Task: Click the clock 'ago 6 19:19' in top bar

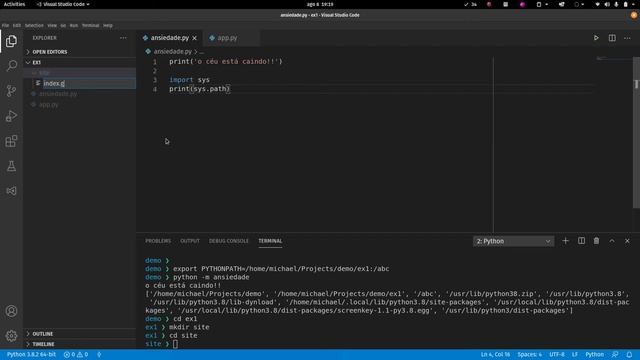Action: (320, 4)
